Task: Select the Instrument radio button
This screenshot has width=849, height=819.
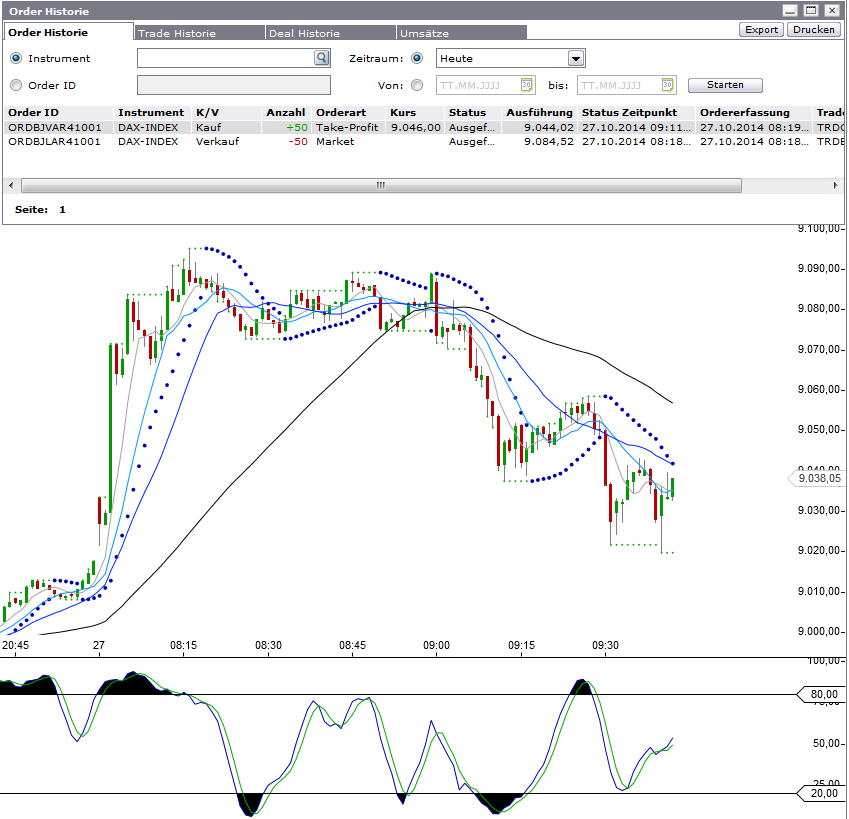Action: (x=16, y=58)
